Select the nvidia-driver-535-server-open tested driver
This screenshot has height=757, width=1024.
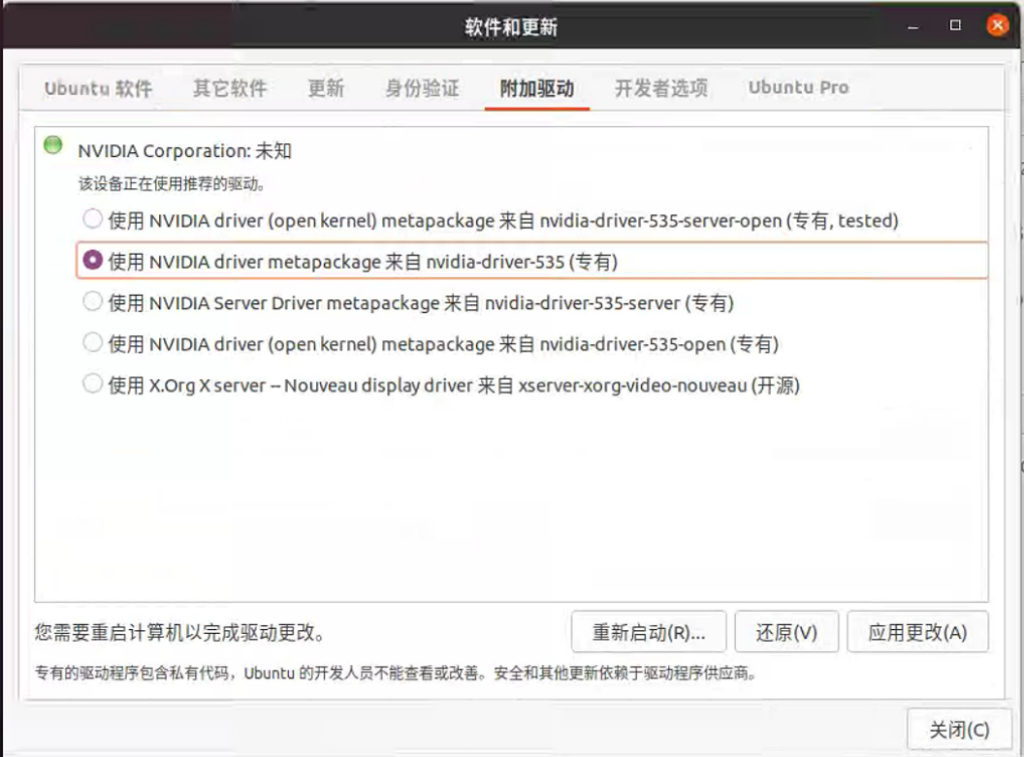coord(92,218)
